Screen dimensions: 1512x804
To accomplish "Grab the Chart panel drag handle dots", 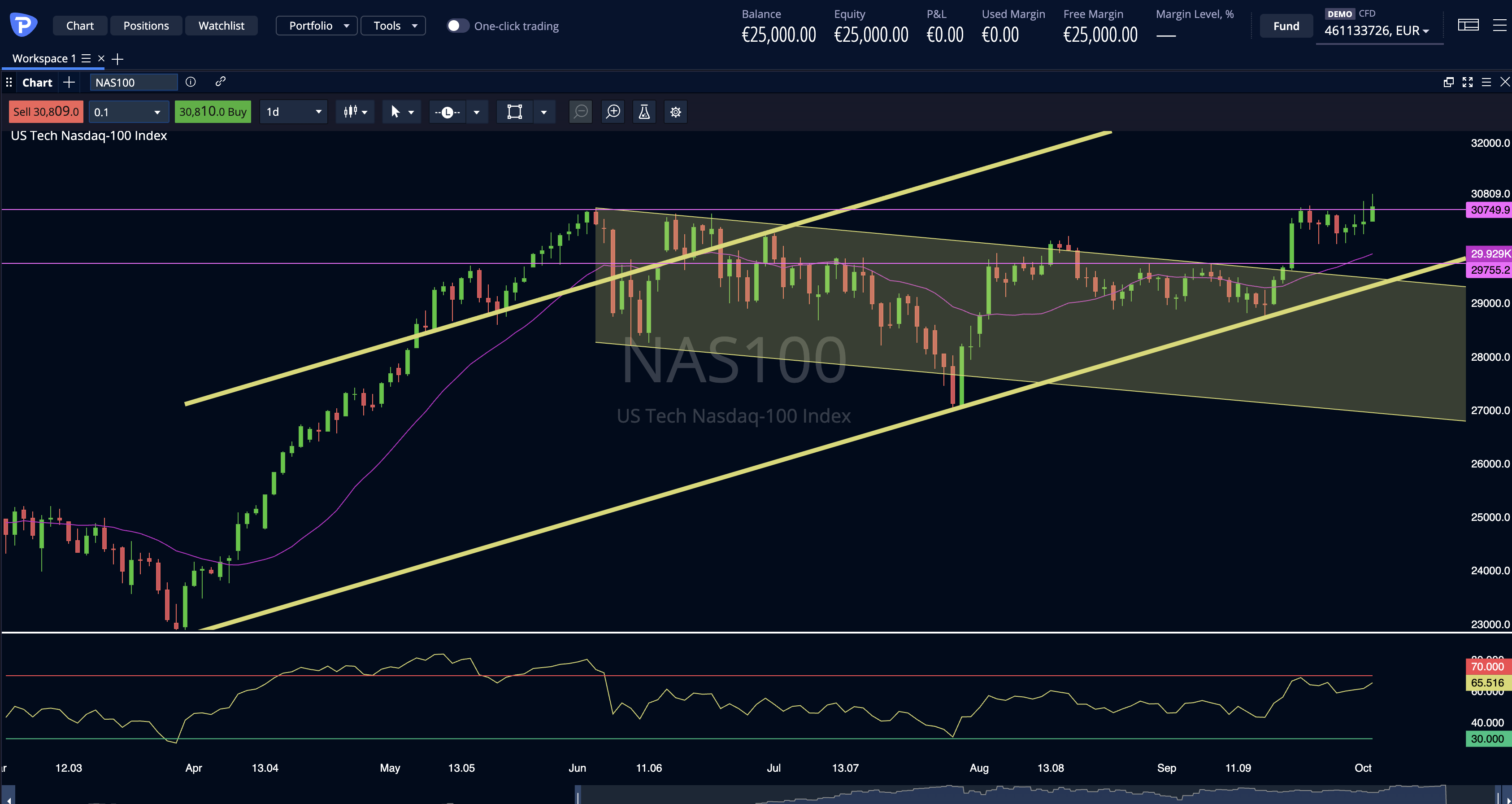I will point(9,82).
